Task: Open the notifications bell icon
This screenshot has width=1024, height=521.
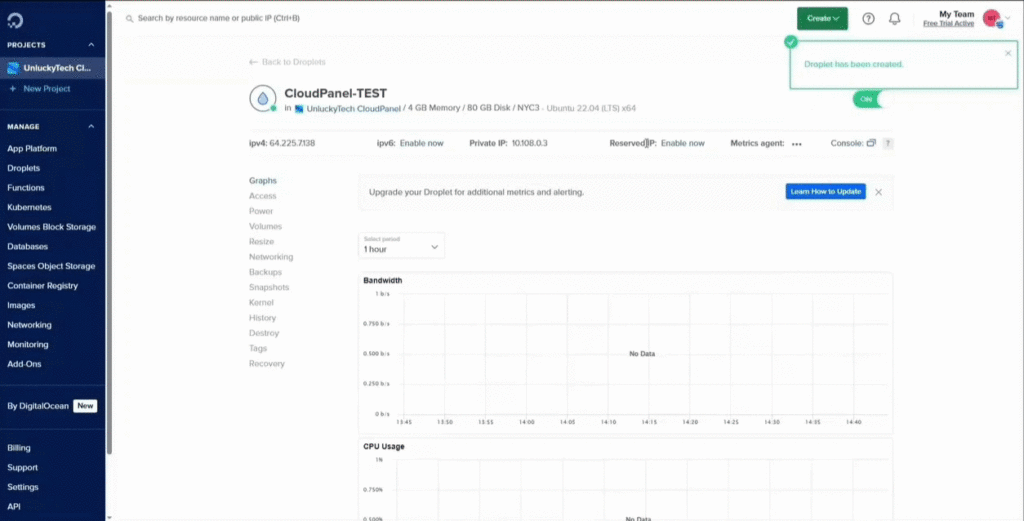Action: coord(894,18)
